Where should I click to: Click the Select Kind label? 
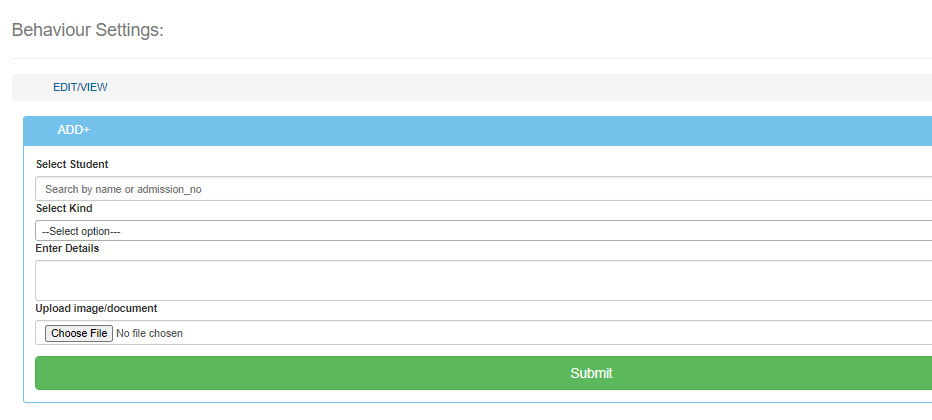(x=64, y=208)
